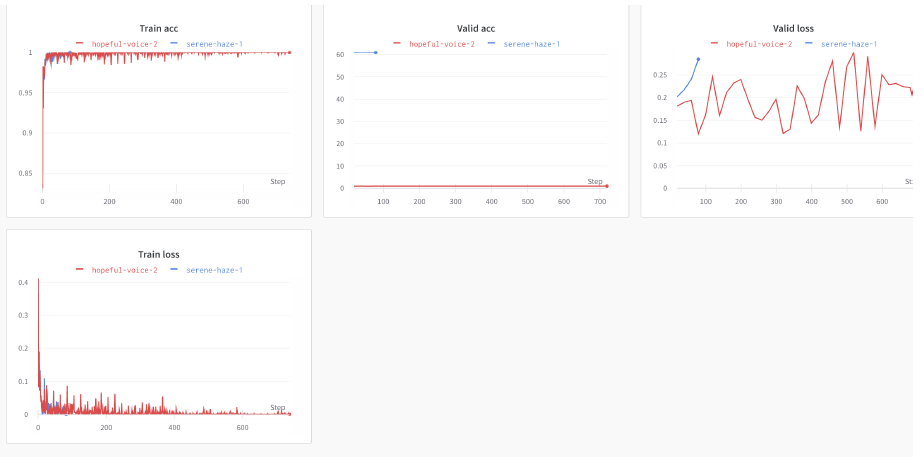
Task: Click serene-haze-1 legend in Valid loss chart
Action: 849,44
